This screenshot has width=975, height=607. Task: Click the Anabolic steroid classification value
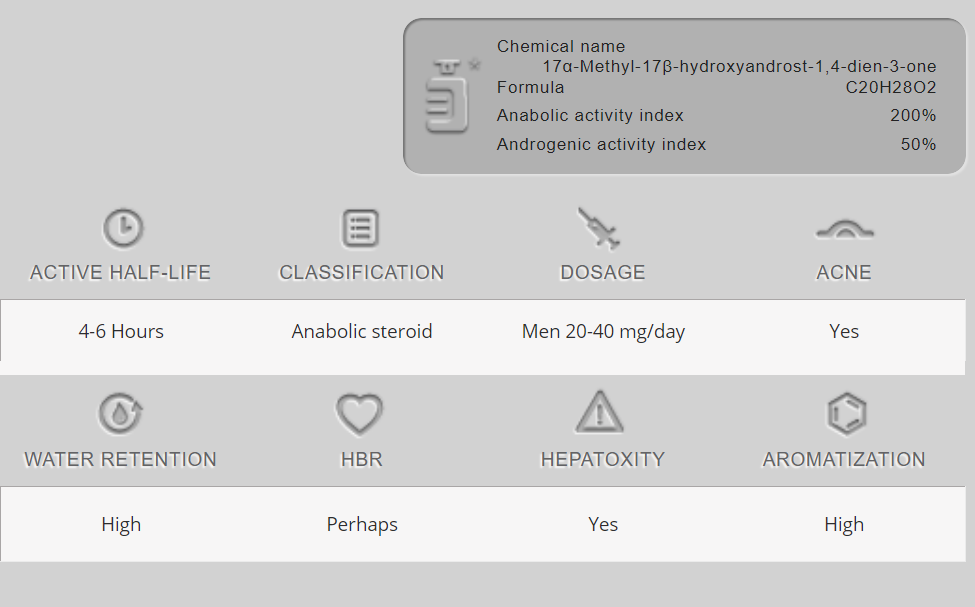(362, 332)
